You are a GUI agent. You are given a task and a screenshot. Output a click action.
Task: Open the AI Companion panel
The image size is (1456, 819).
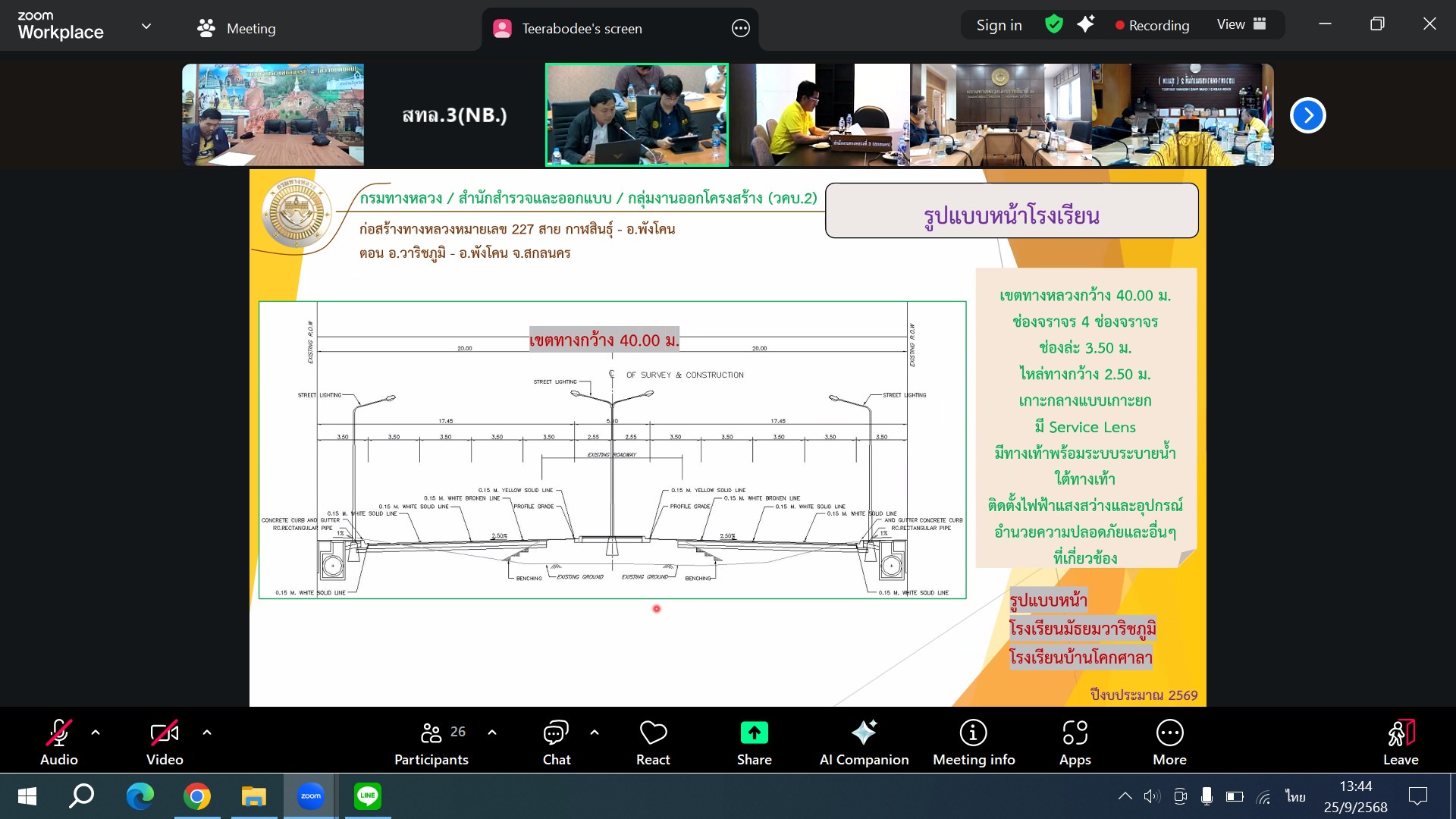pyautogui.click(x=864, y=733)
